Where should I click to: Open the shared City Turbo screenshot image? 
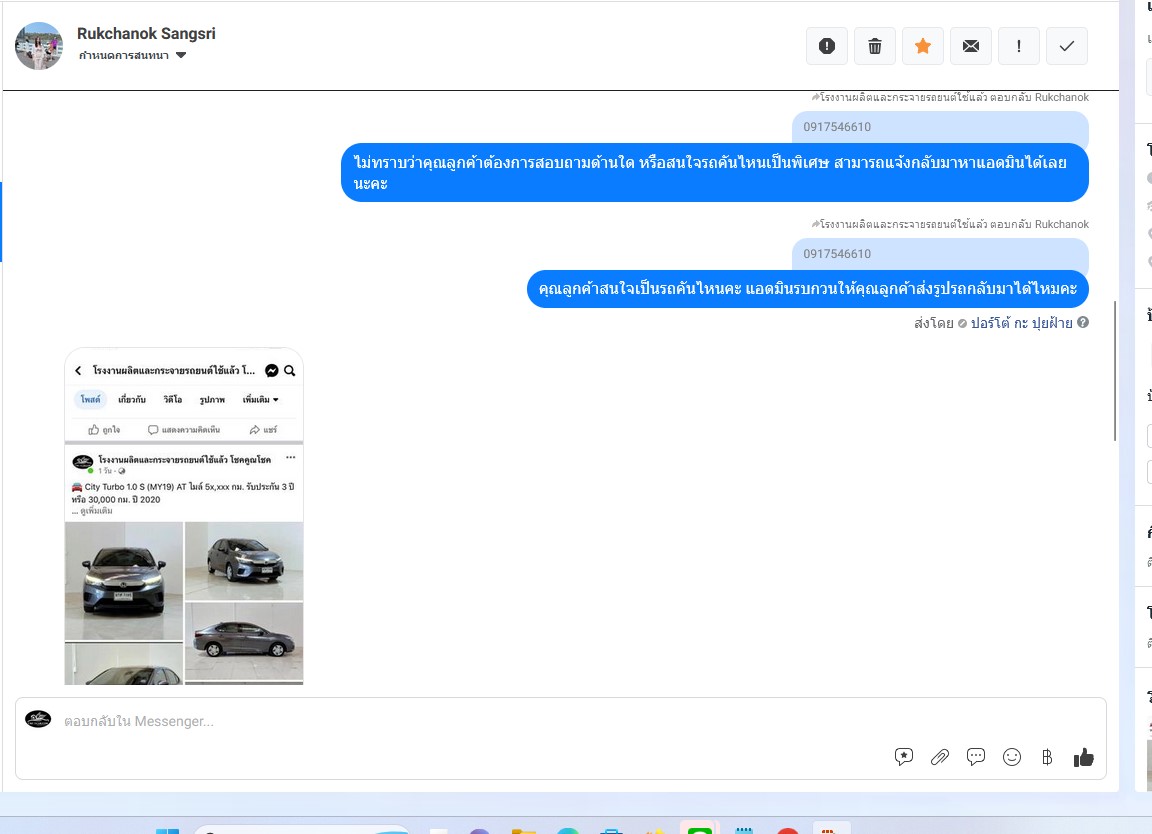pos(184,517)
